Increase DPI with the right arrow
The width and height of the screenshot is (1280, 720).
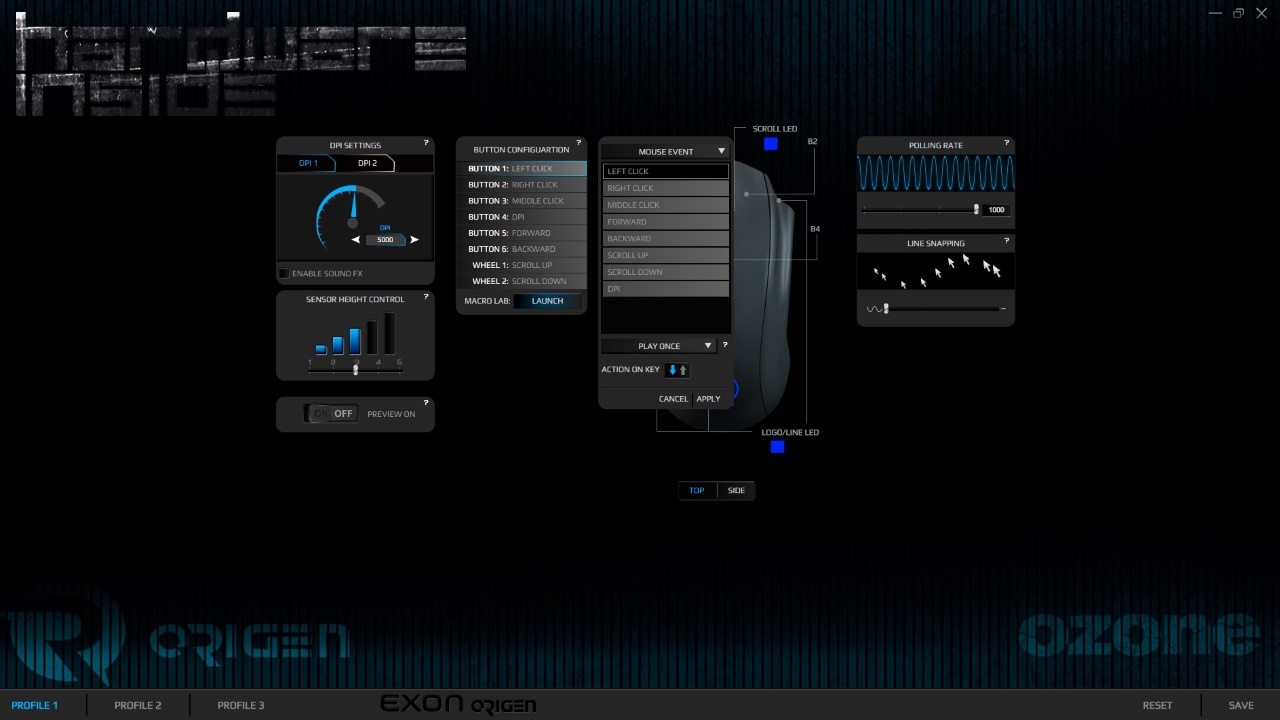pyautogui.click(x=414, y=240)
